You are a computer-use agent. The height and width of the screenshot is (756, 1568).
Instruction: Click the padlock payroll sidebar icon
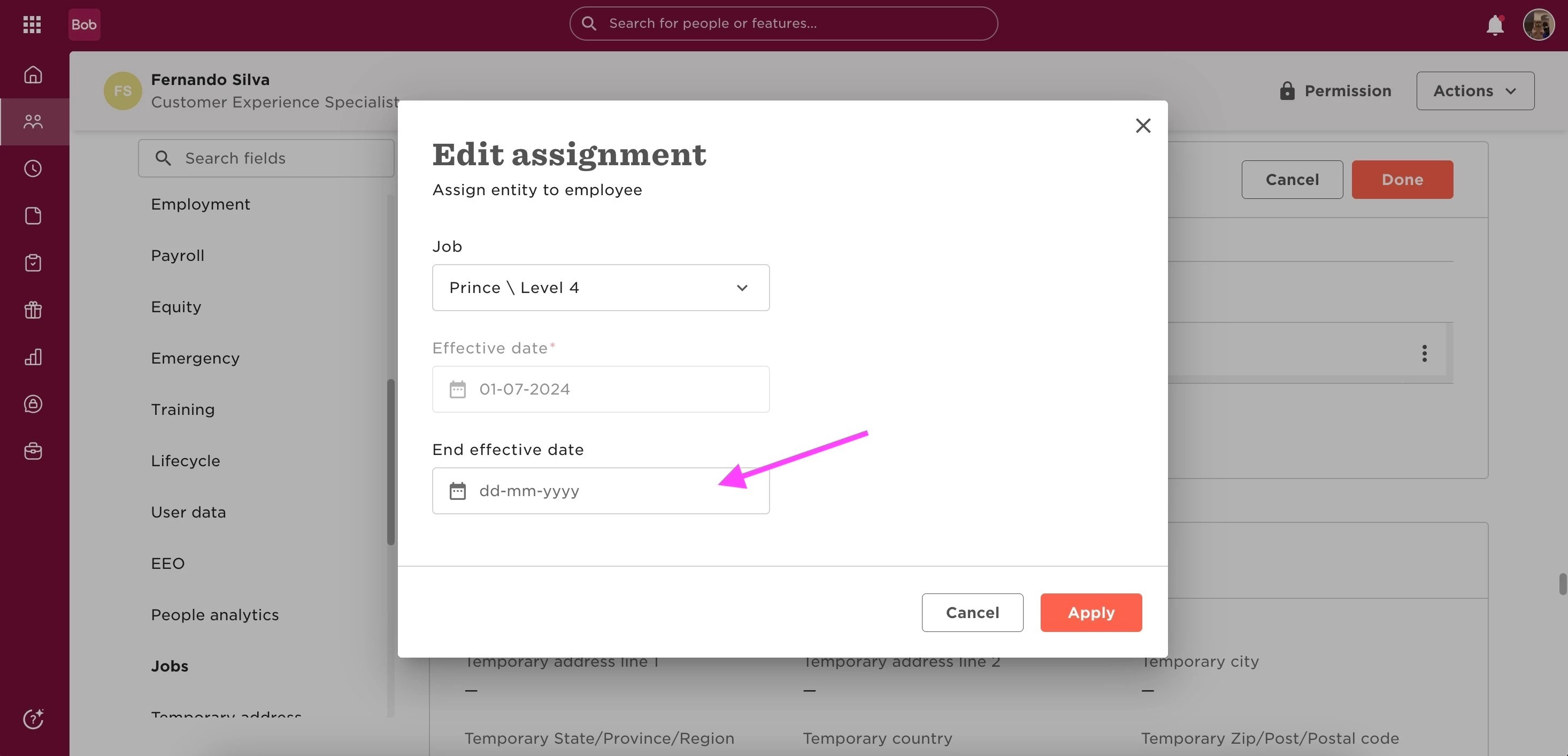[33, 404]
